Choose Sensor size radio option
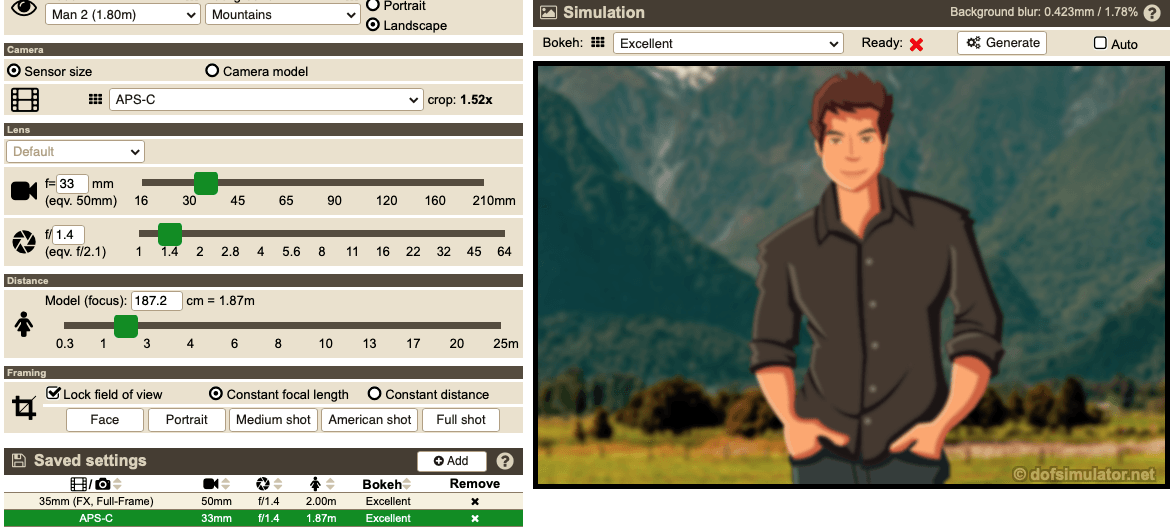This screenshot has height=529, width=1175. pos(13,71)
